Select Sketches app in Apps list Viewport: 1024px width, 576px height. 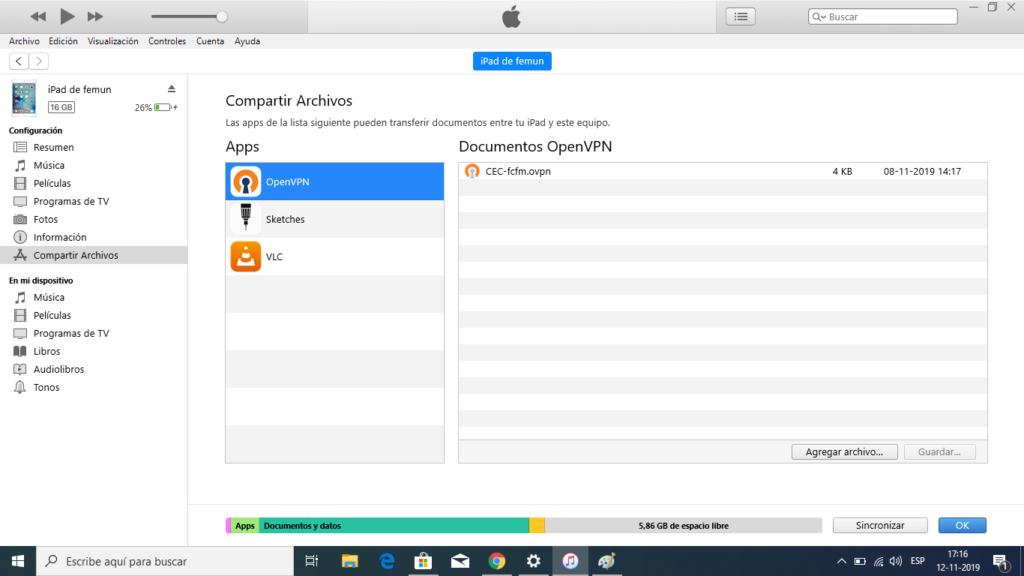(334, 219)
